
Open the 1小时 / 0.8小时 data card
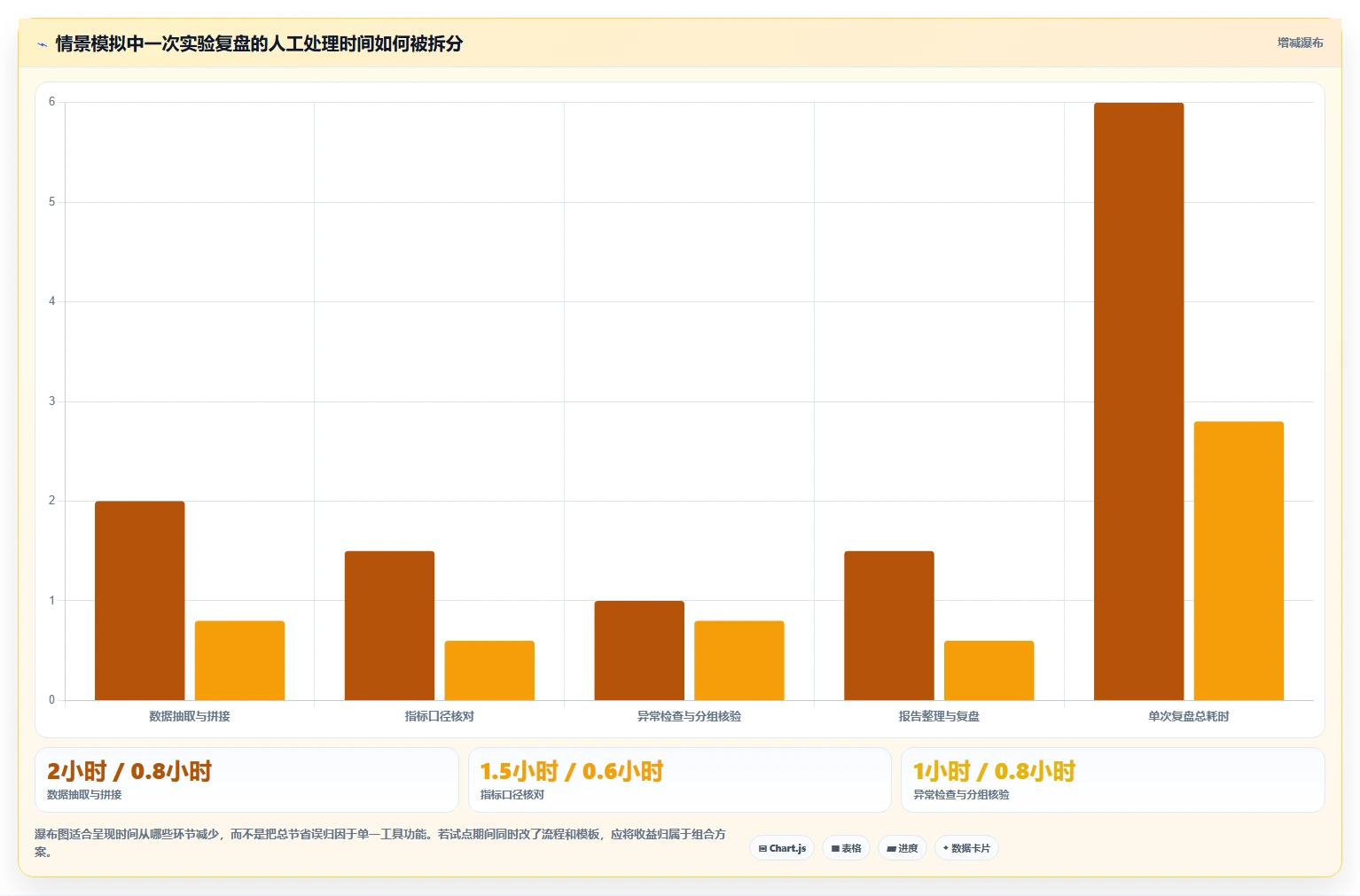(x=1113, y=780)
